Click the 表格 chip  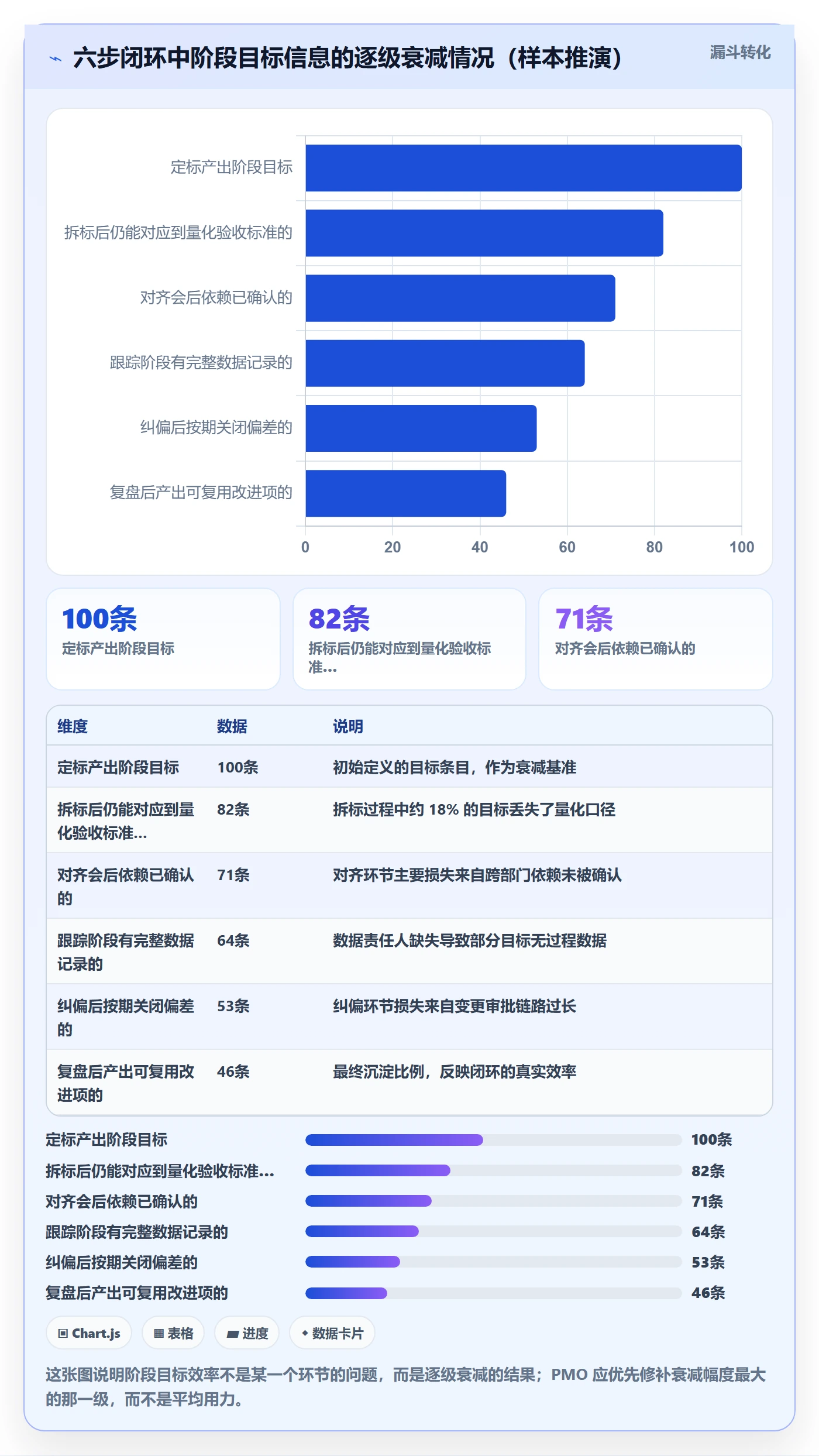[173, 1333]
